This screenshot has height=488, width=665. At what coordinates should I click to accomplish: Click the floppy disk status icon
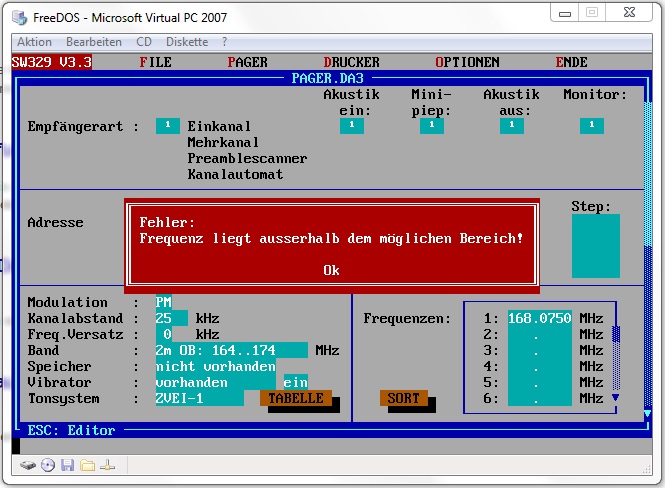click(x=67, y=465)
